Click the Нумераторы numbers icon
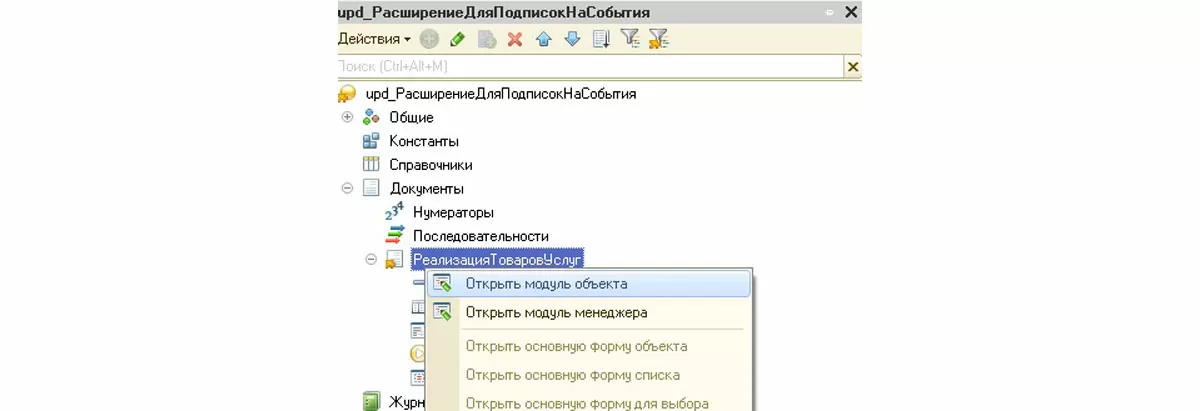Image resolution: width=1200 pixels, height=411 pixels. click(395, 212)
